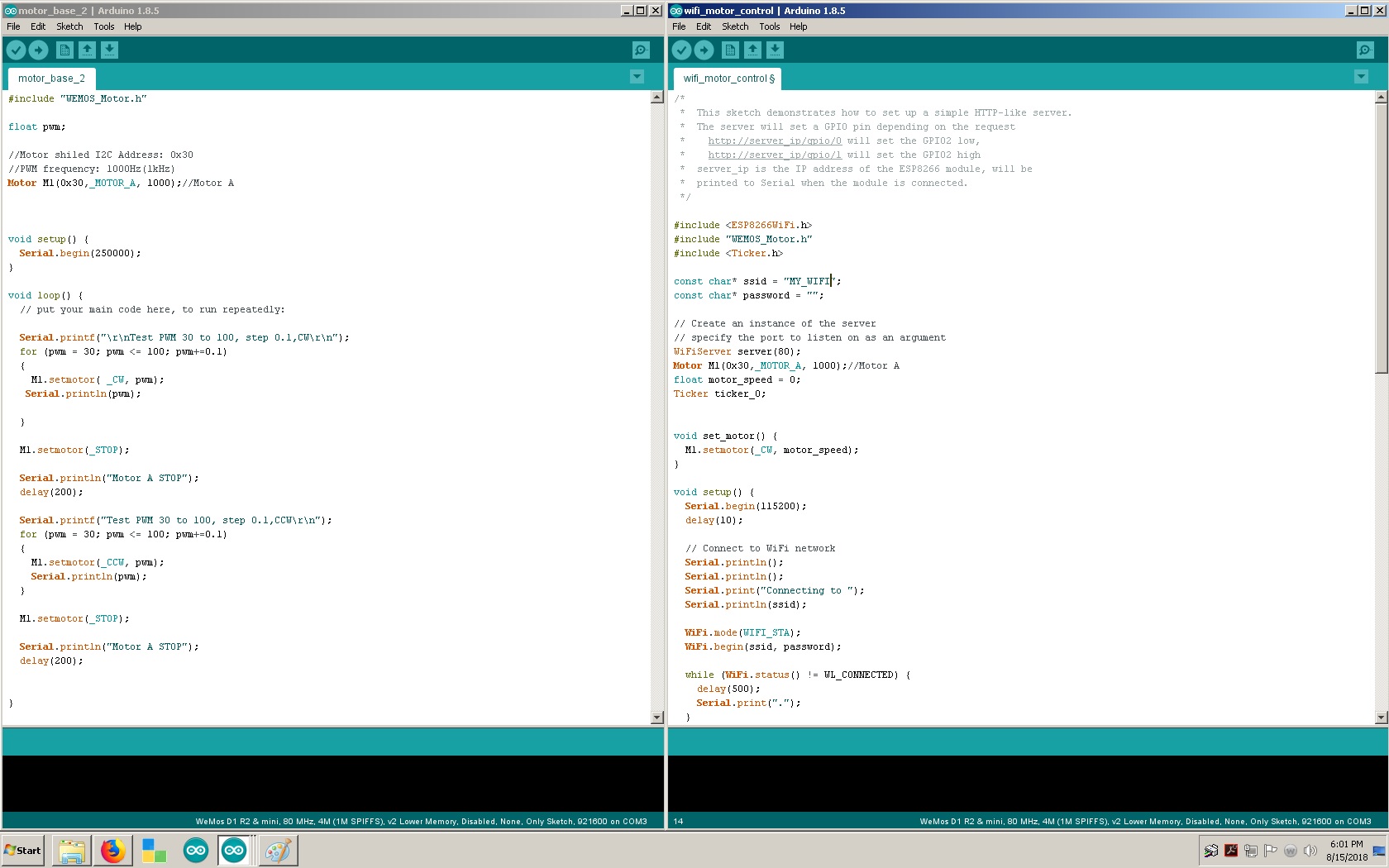Click scroll up arrow in motor_base_2 editor

pos(657,98)
